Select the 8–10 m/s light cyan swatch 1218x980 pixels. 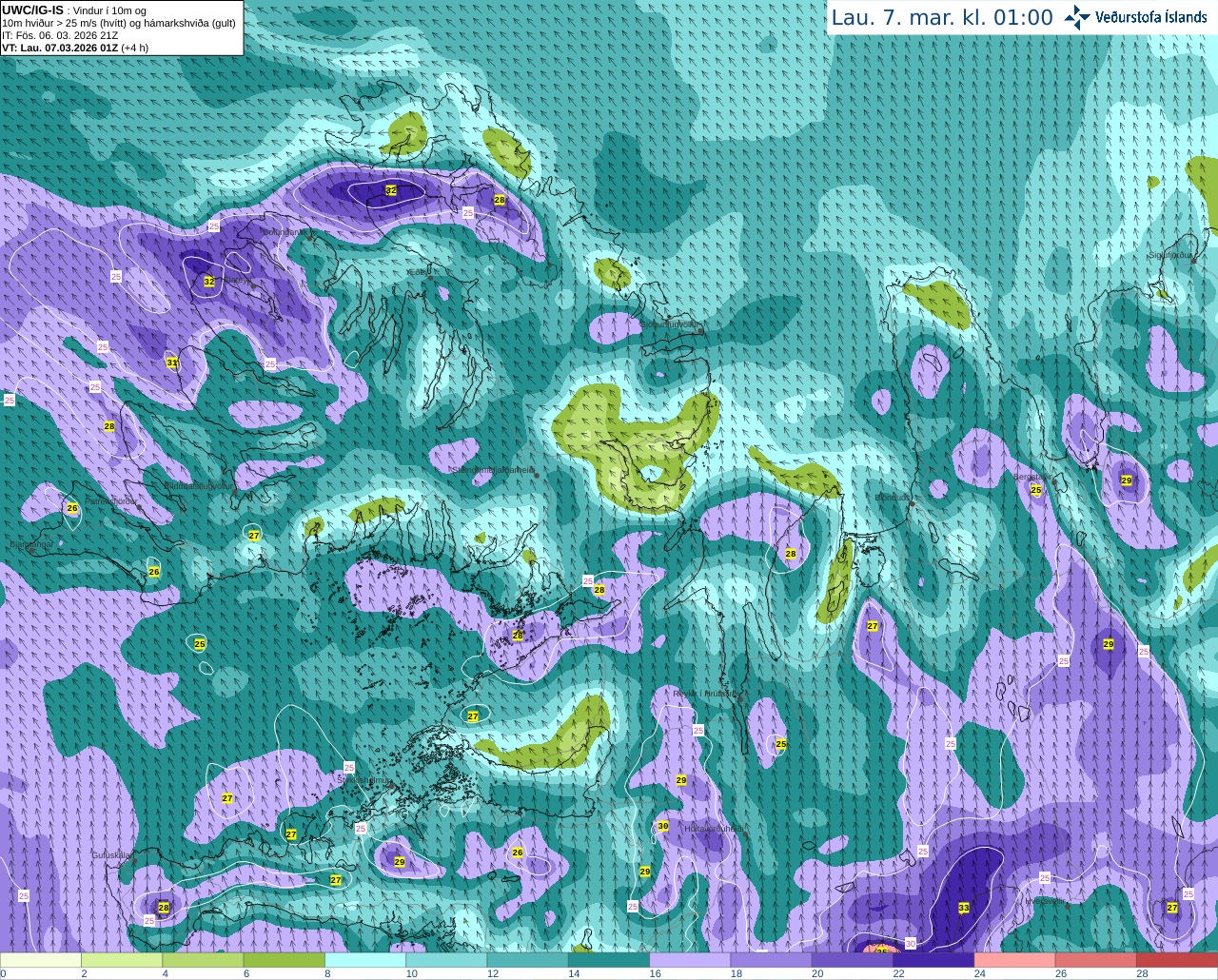tap(365, 960)
